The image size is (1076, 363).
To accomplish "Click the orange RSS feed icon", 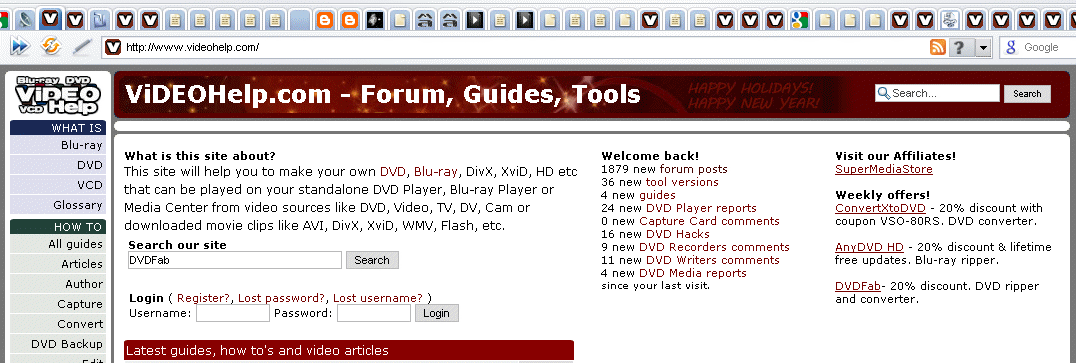I will (937, 47).
